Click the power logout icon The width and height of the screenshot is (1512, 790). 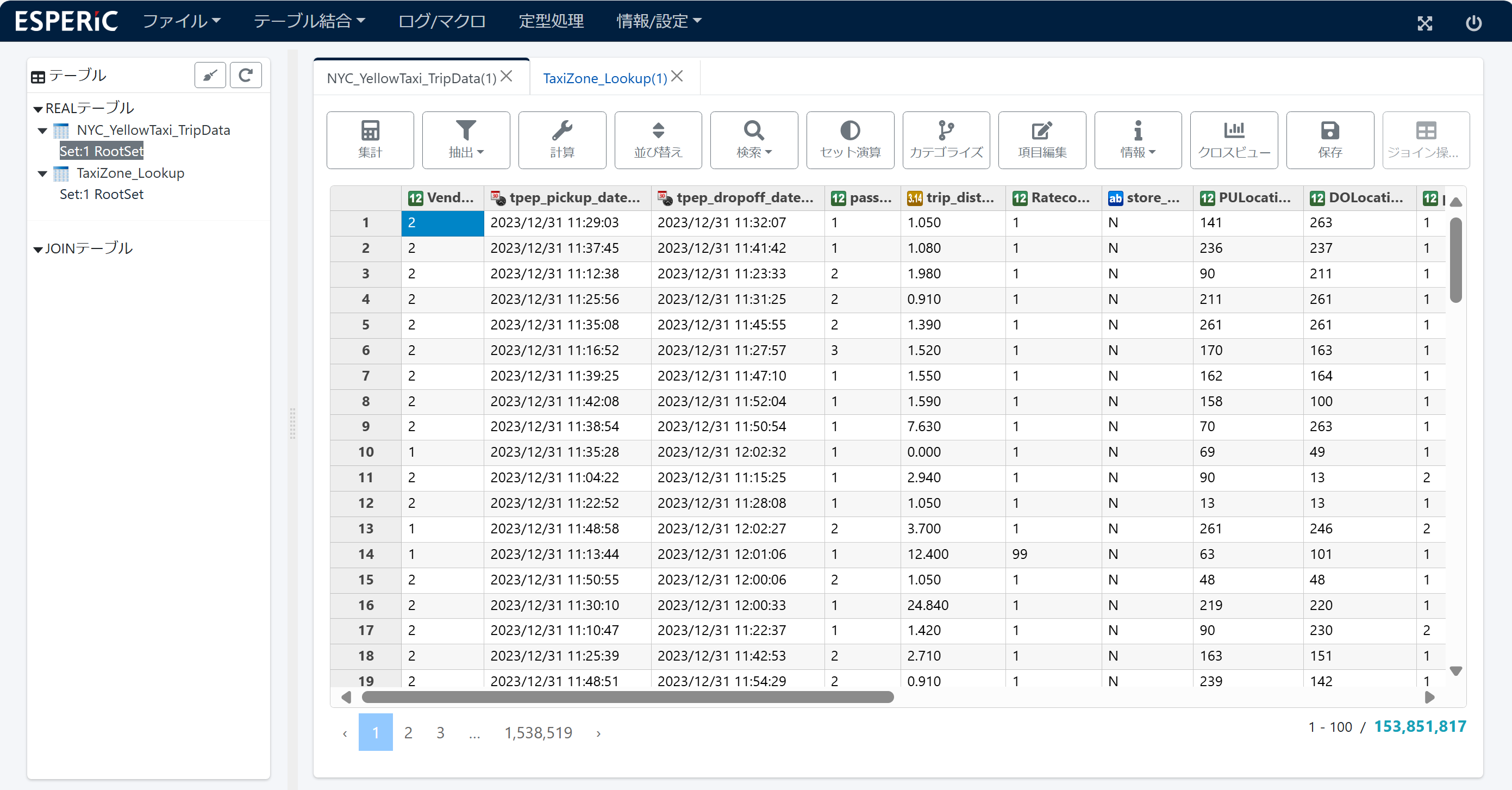pyautogui.click(x=1473, y=23)
